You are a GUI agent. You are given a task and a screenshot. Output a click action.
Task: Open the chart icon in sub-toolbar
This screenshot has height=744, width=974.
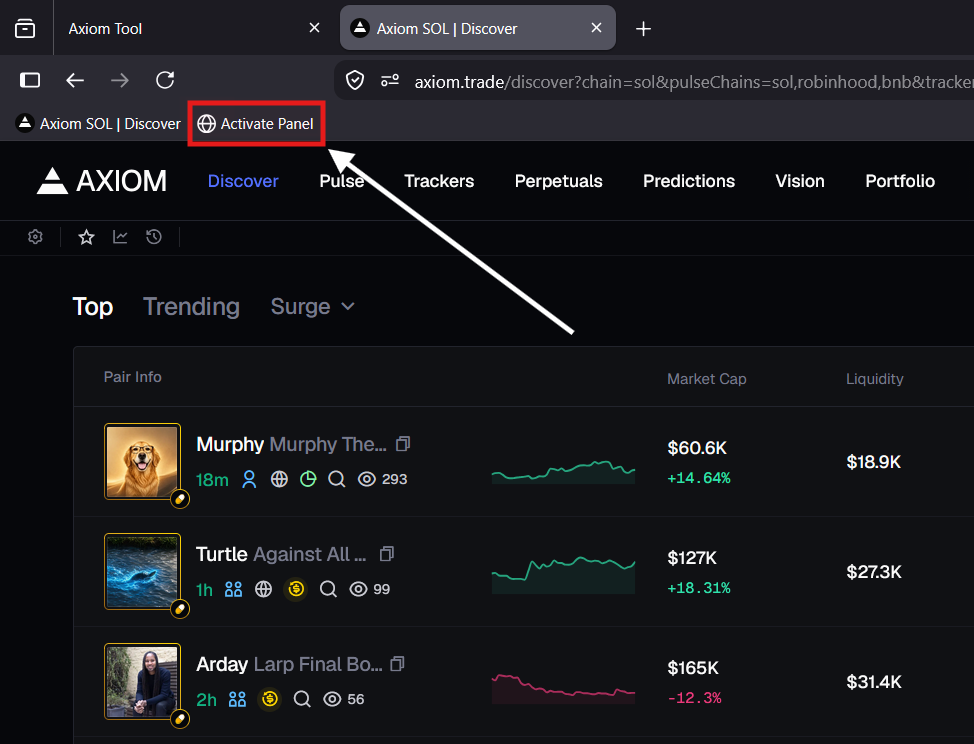[x=120, y=237]
